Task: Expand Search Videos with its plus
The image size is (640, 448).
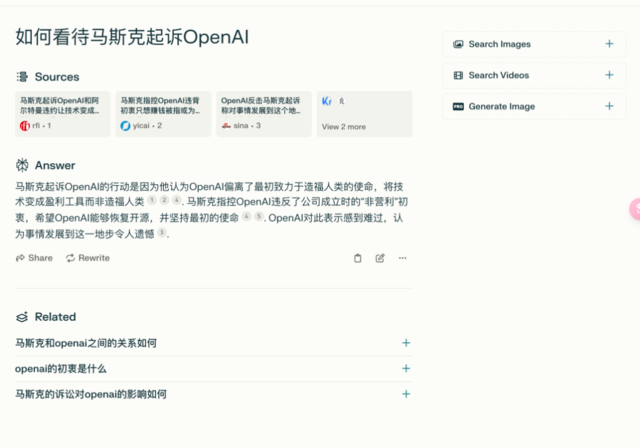Action: pyautogui.click(x=609, y=75)
